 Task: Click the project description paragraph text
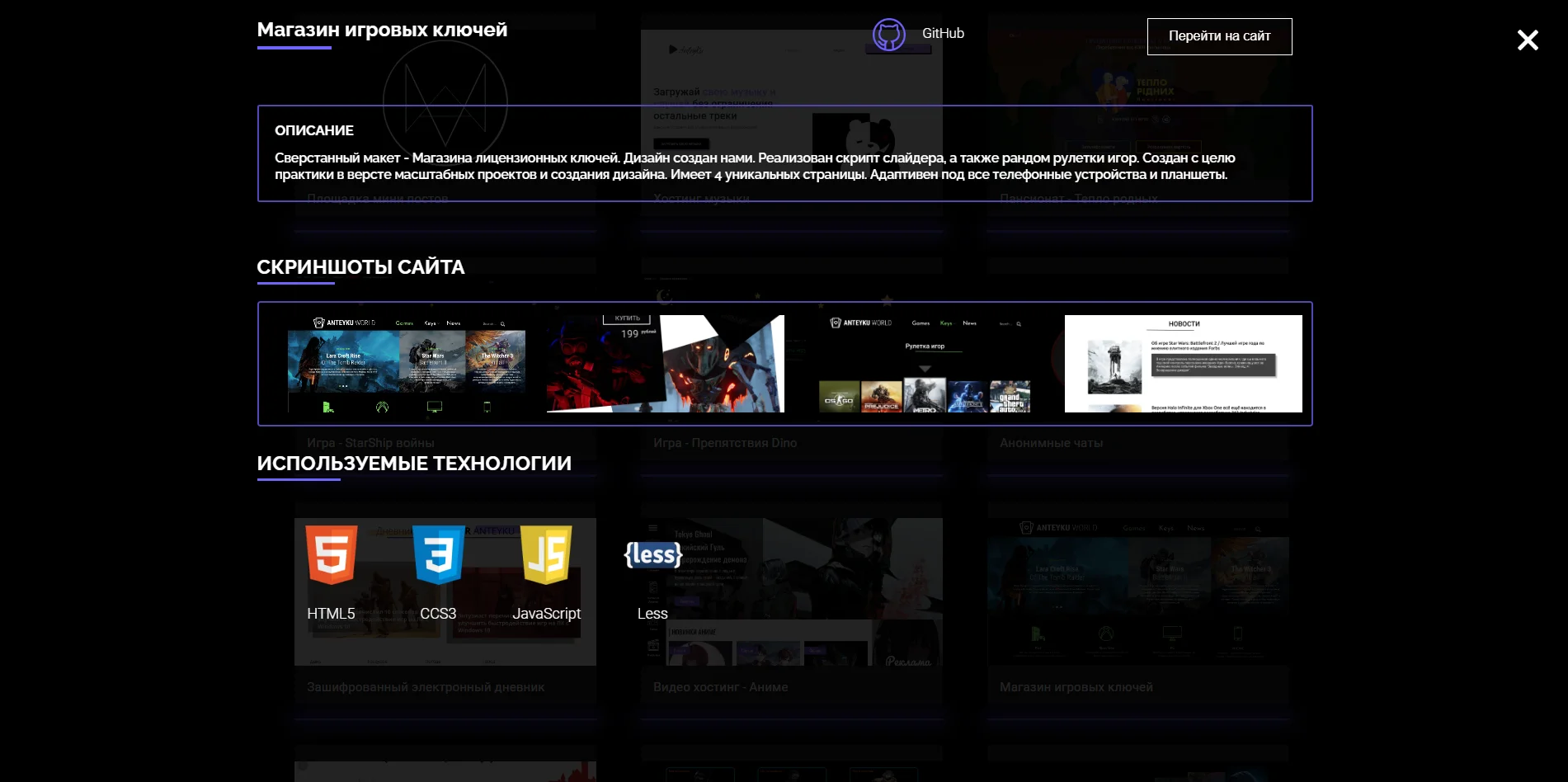click(x=755, y=166)
